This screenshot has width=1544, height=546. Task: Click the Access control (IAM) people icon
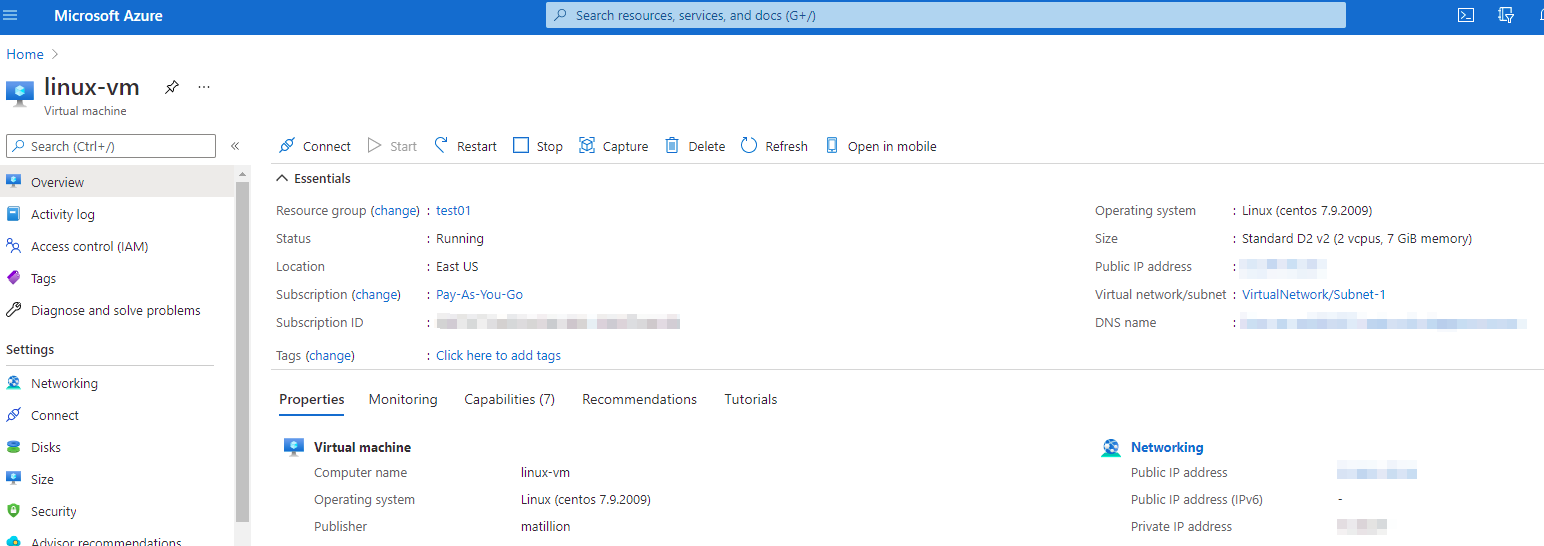coord(13,246)
